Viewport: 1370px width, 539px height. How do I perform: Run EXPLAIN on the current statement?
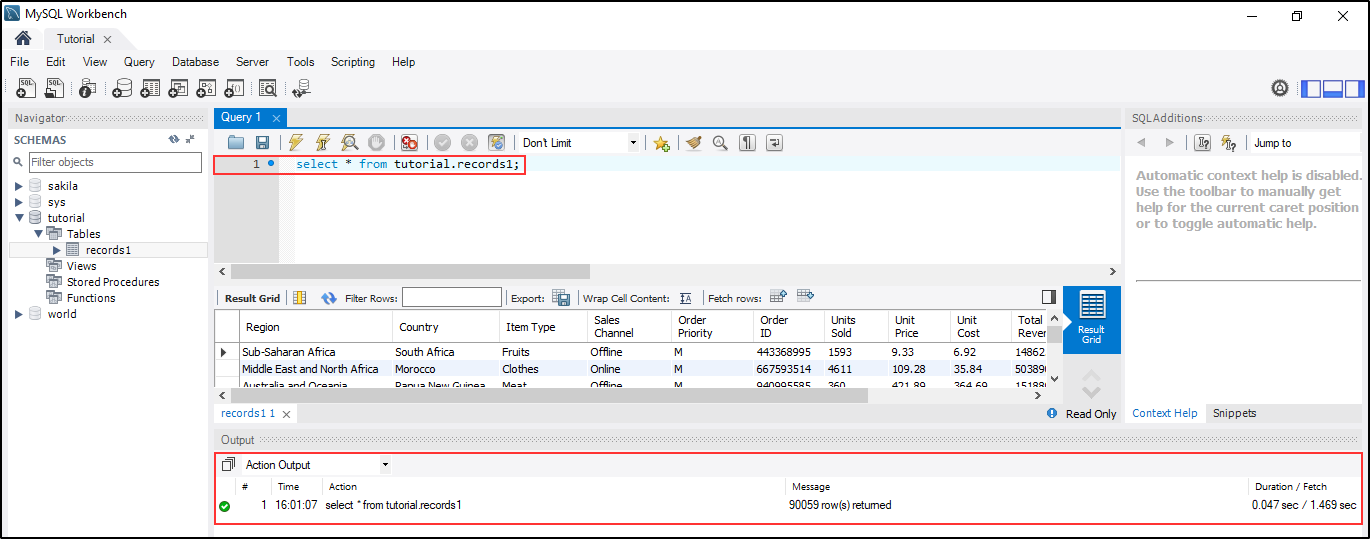click(350, 143)
